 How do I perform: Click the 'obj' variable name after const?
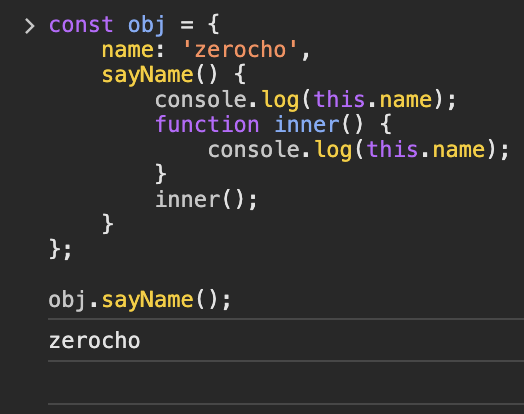tap(146, 26)
